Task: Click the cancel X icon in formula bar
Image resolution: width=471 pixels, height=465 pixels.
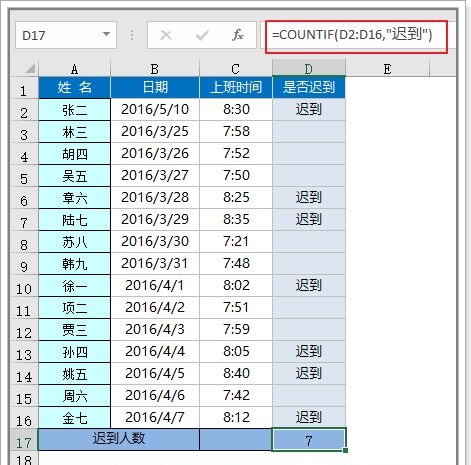Action: [x=166, y=35]
